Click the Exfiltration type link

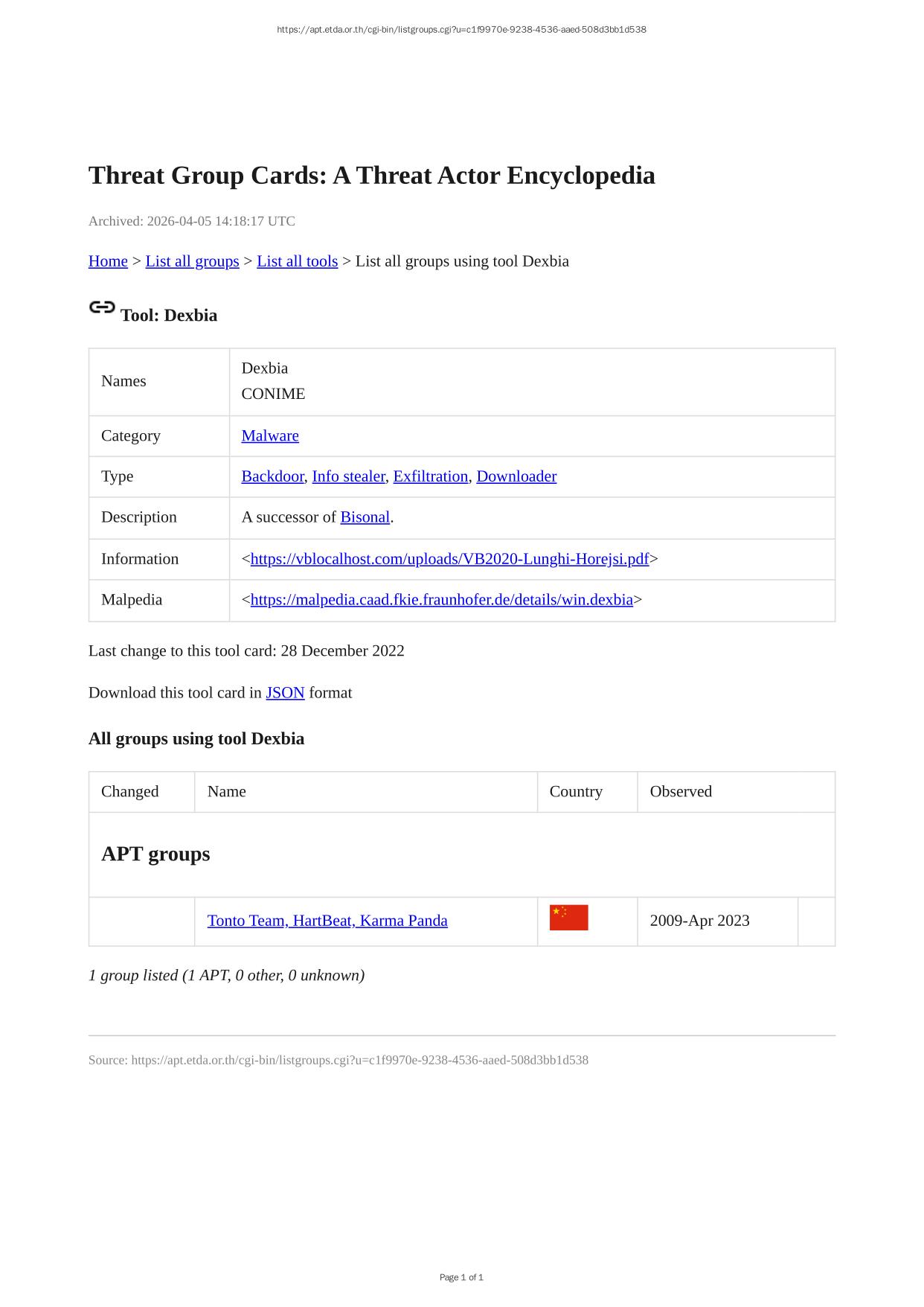(430, 476)
